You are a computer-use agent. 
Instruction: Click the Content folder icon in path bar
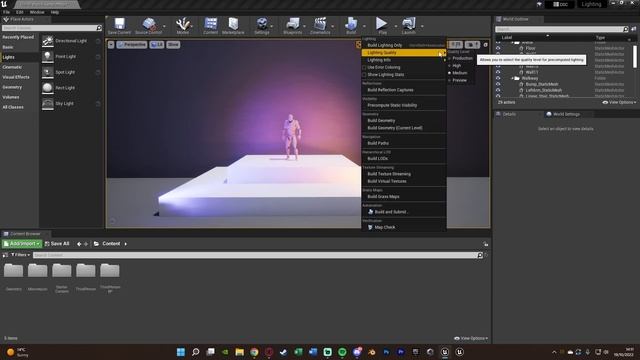(x=96, y=244)
